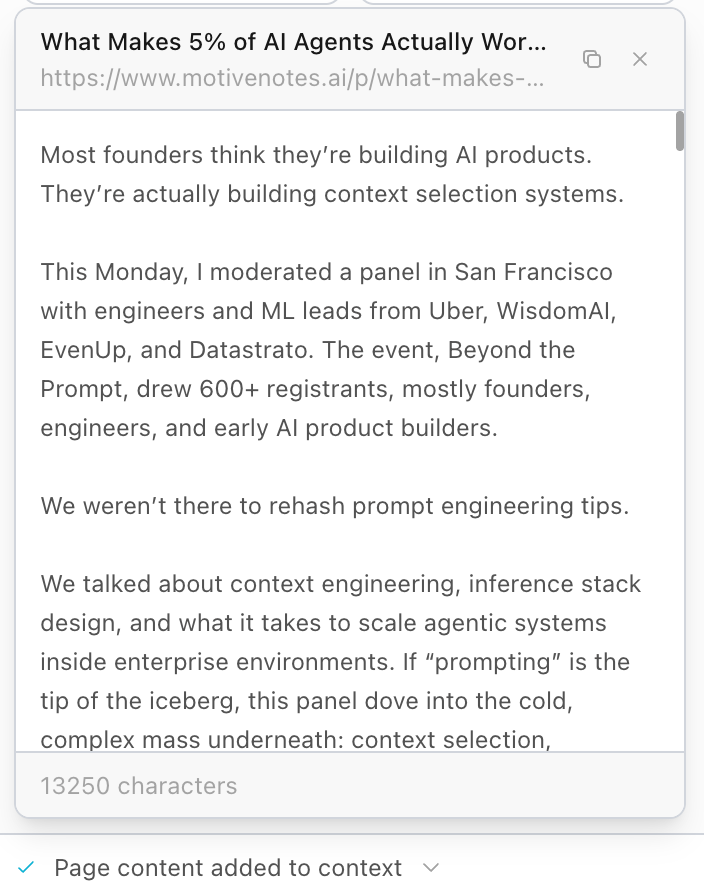Click the "Most founders think" opening paragraph

coord(332,175)
